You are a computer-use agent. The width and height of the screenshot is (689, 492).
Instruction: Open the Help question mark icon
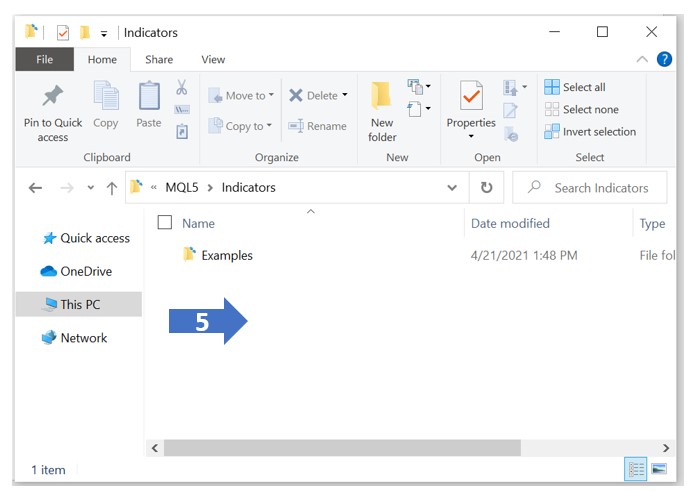coord(664,60)
